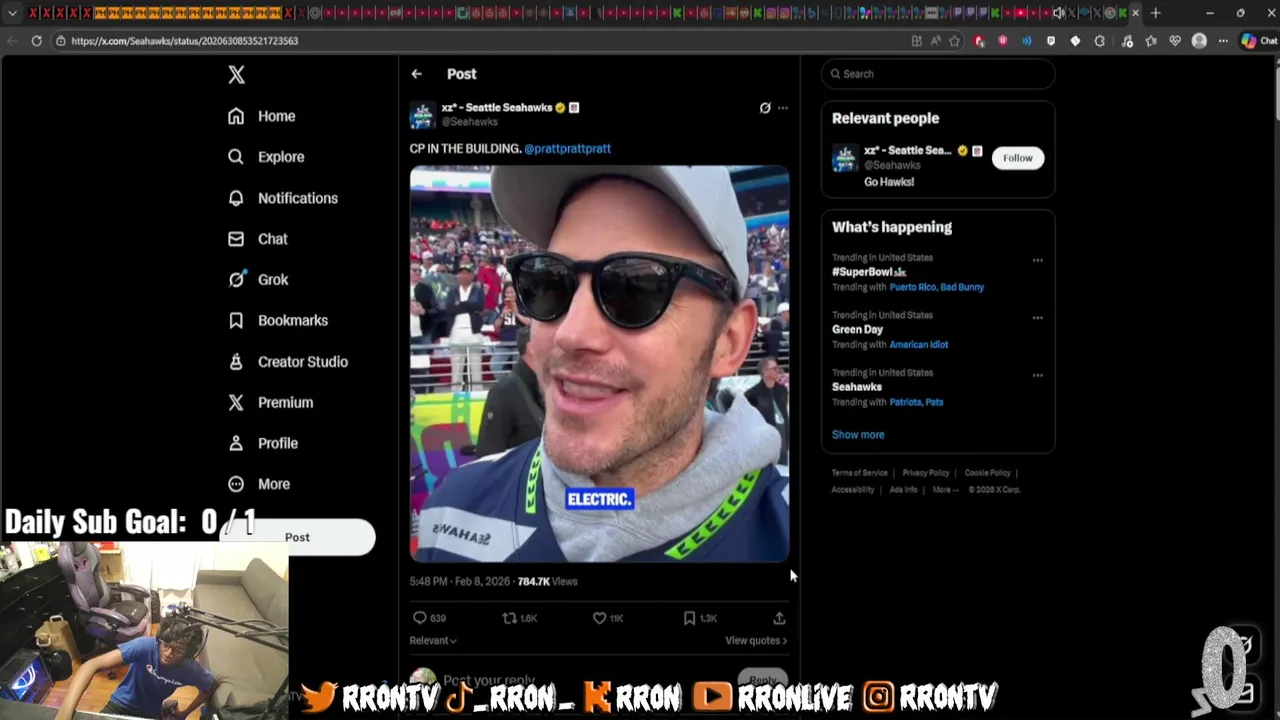
Task: Switch to the muted audio browser tab
Action: [1059, 13]
